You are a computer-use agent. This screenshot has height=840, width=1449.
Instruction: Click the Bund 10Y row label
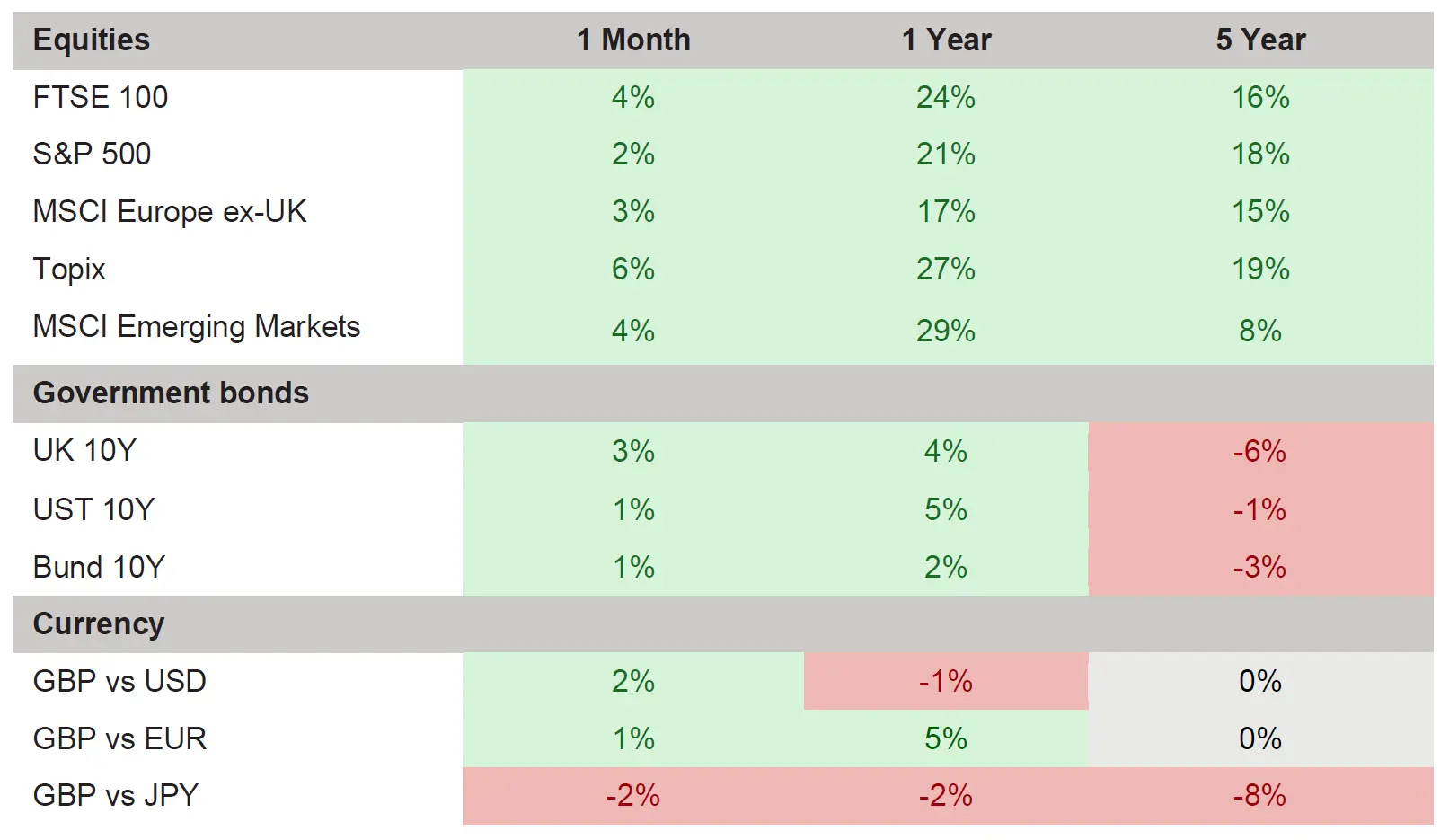[99, 567]
